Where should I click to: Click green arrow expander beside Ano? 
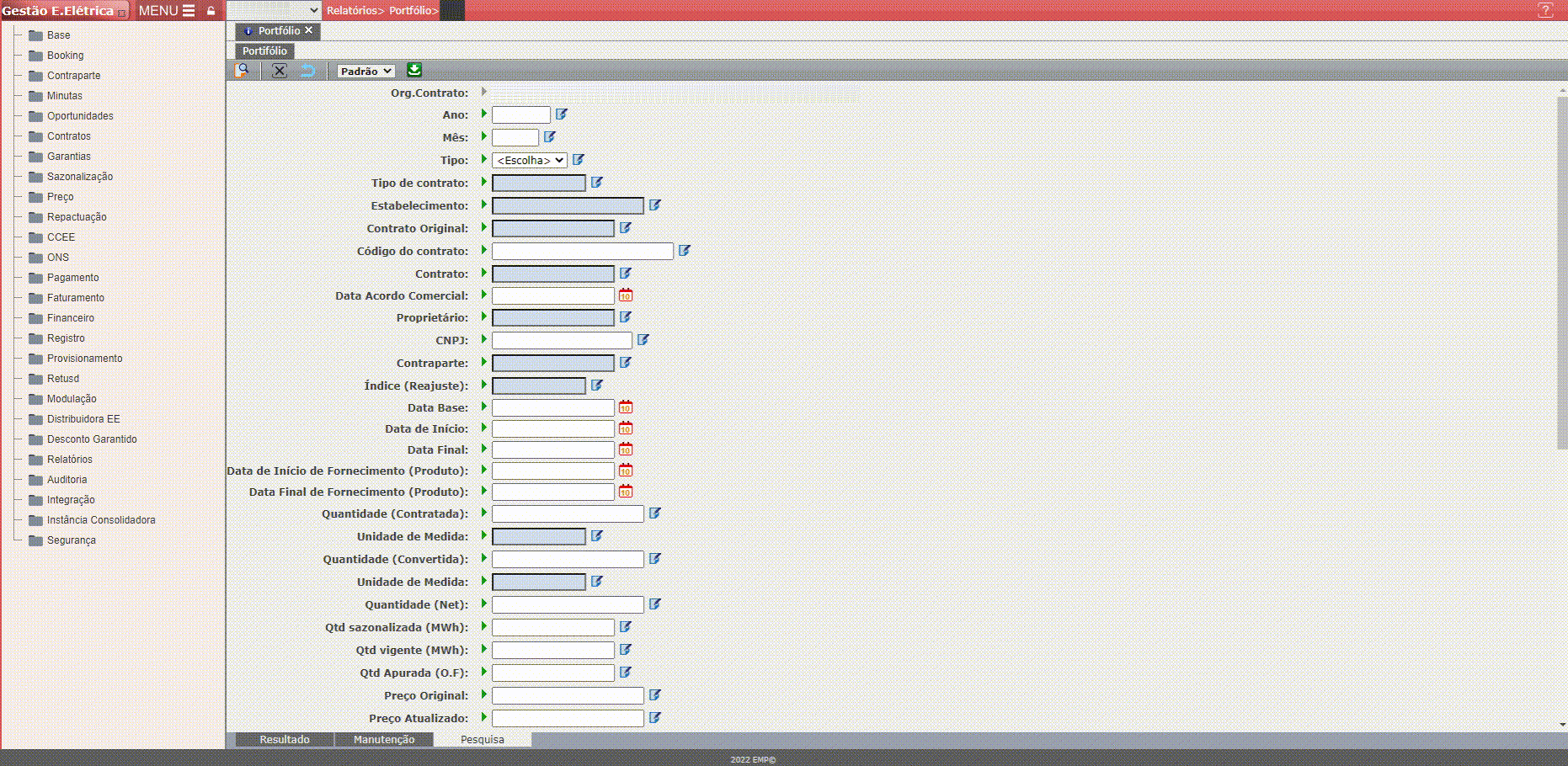[x=483, y=114]
